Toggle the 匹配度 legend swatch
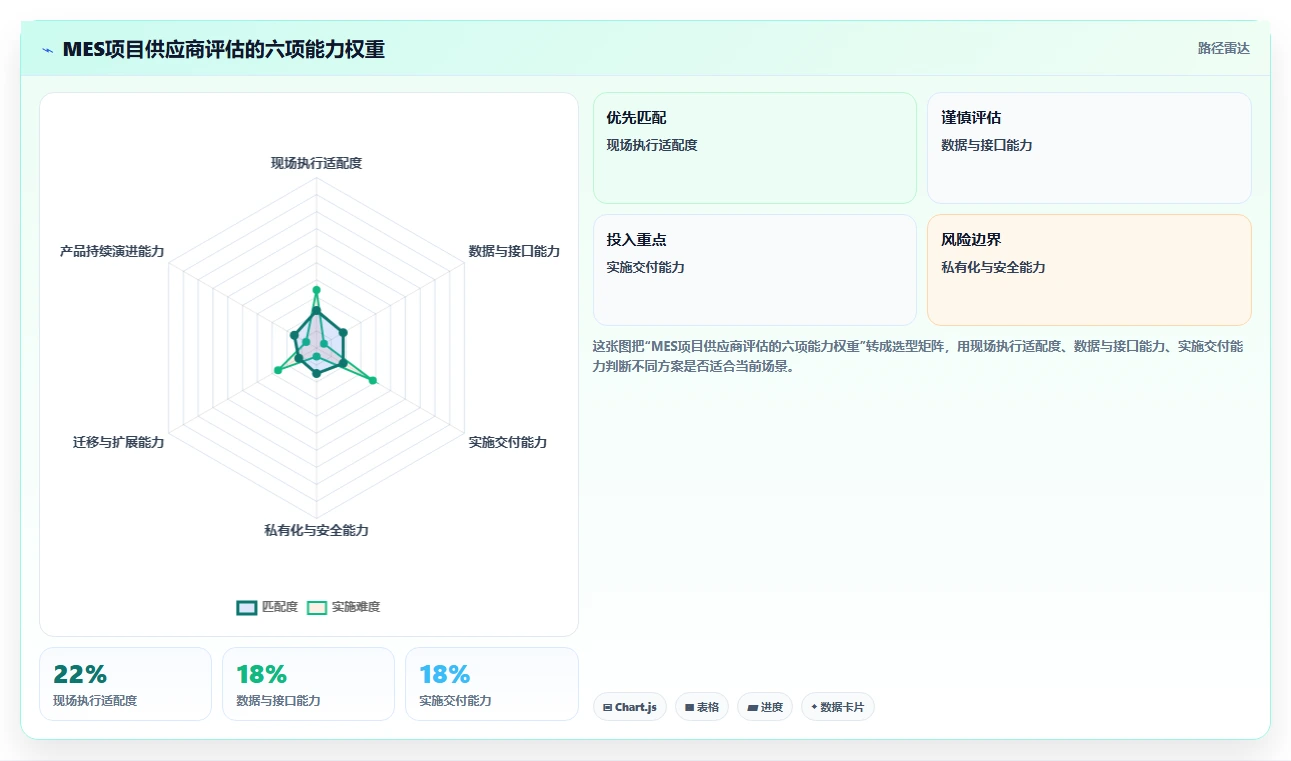This screenshot has width=1291, height=761. click(247, 607)
